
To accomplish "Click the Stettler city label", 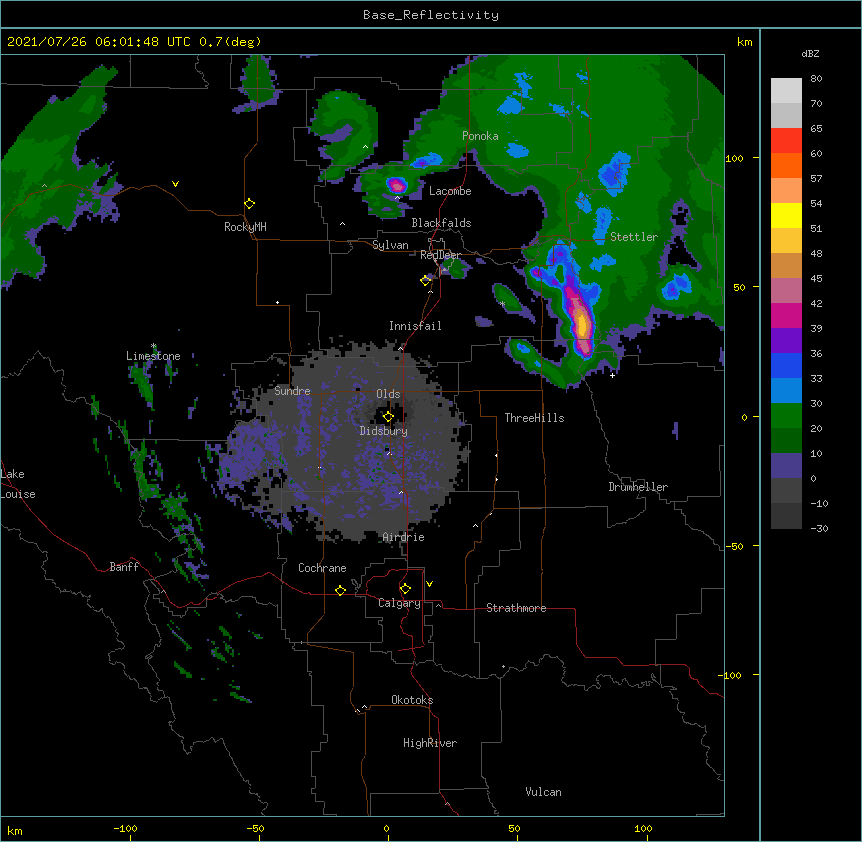I will point(634,237).
